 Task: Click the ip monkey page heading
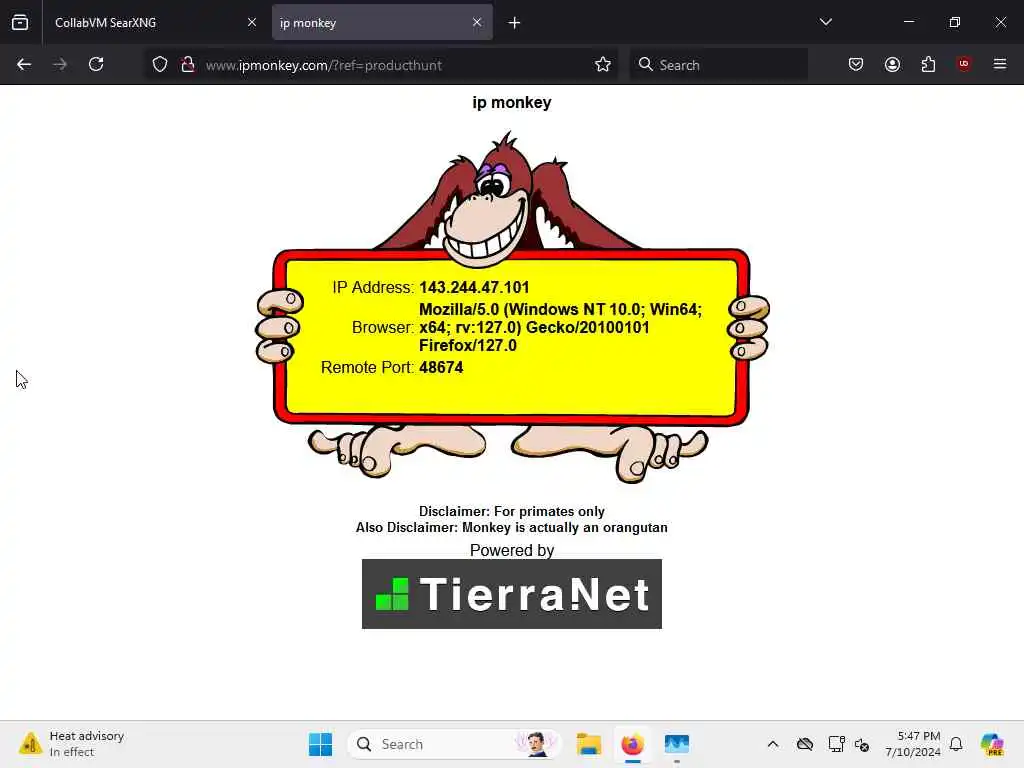[x=512, y=103]
